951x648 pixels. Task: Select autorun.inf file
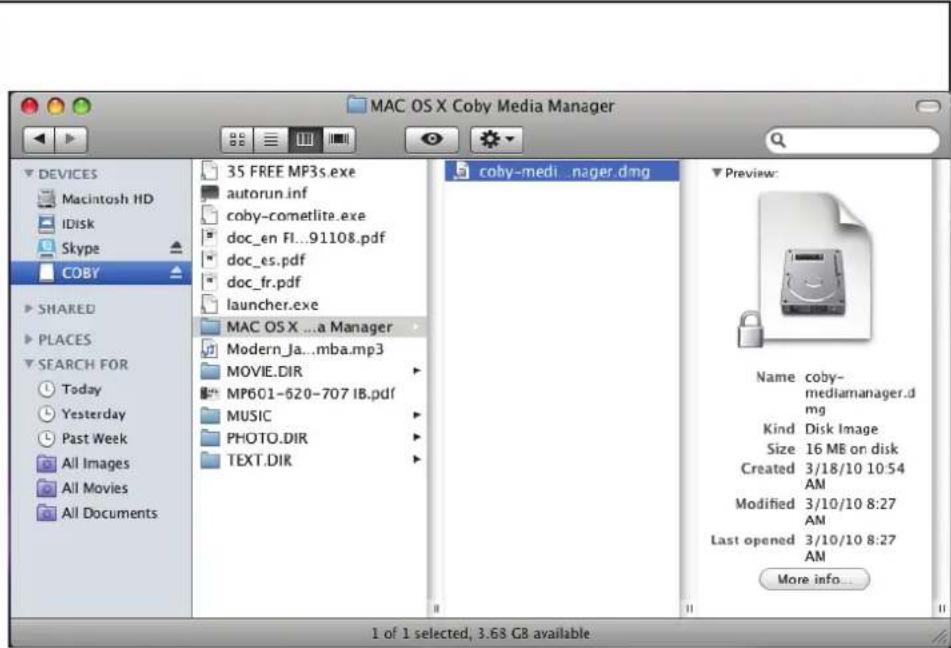[310, 193]
